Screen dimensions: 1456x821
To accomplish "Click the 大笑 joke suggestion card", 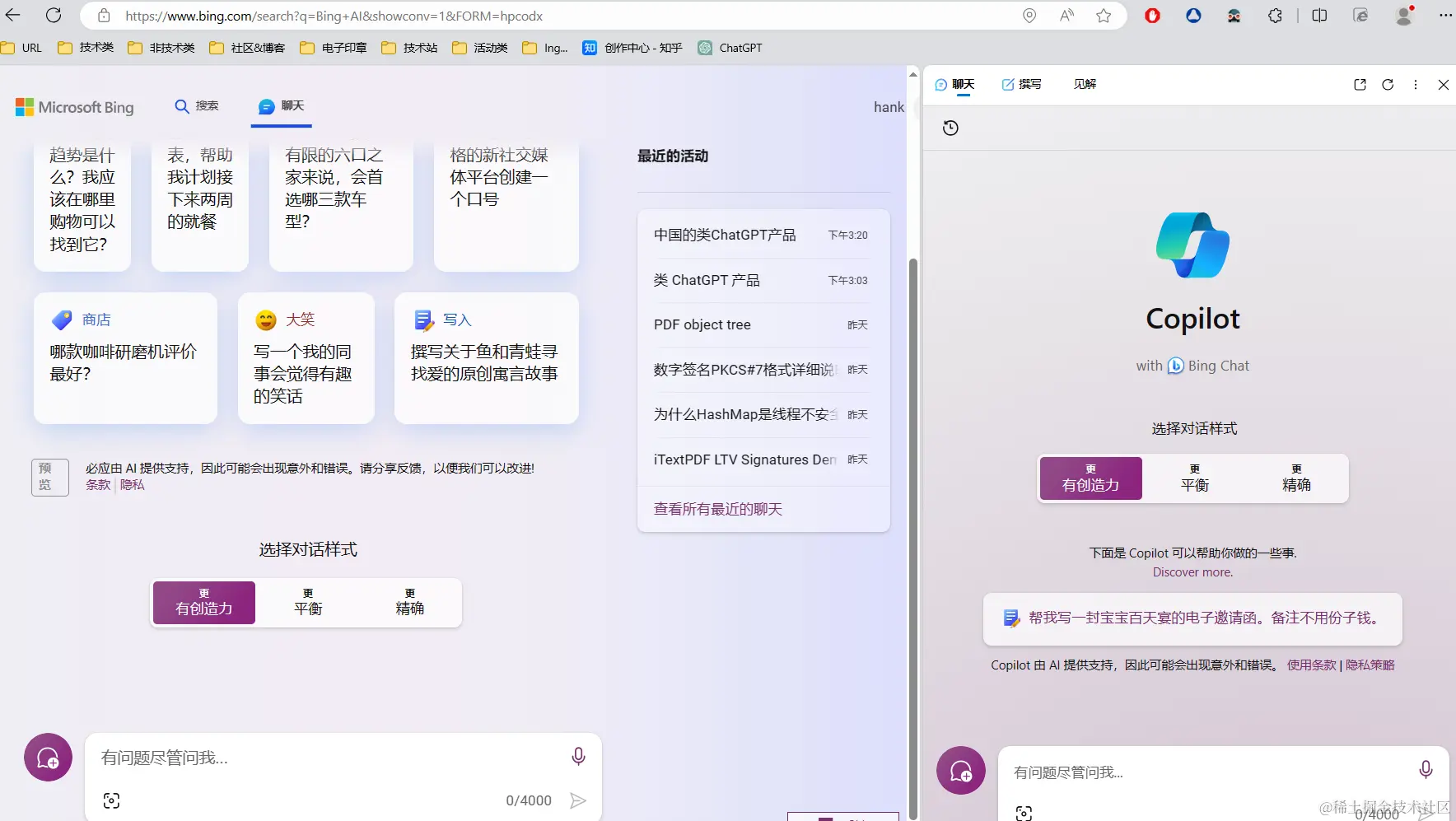I will pos(306,358).
